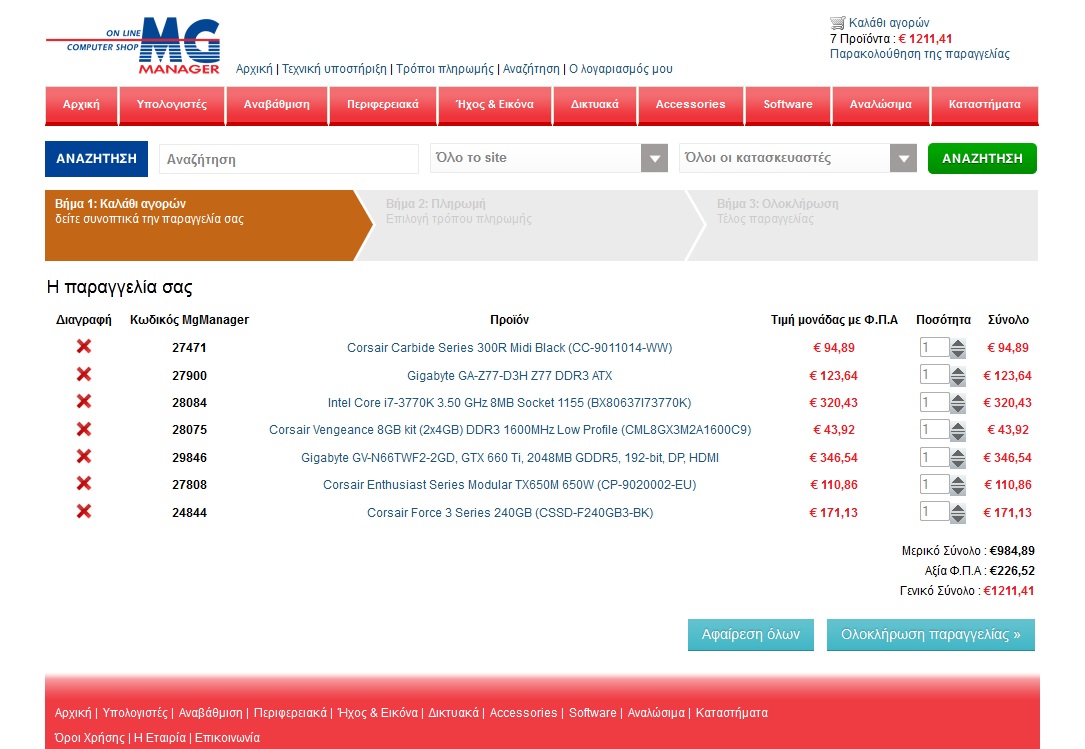
Task: Open the Καταστήματα menu tab
Action: click(x=985, y=105)
